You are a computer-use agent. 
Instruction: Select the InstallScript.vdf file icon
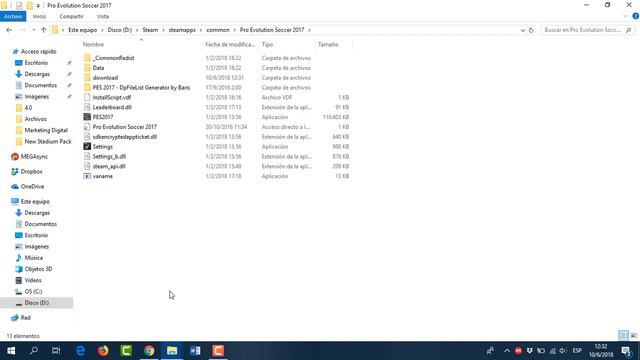tap(87, 97)
